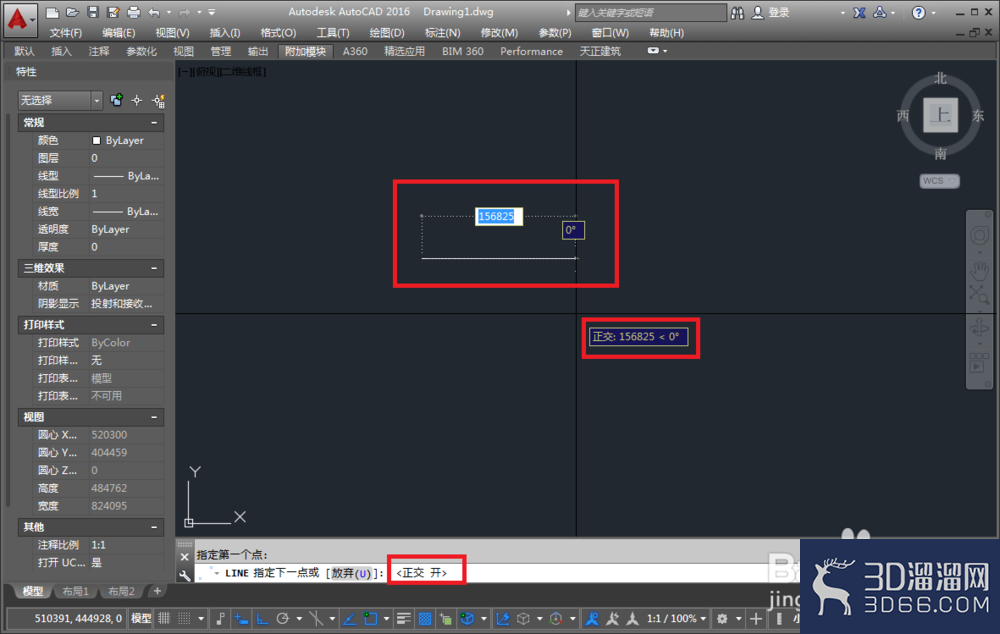Collapse the 打印样式 section

click(154, 325)
